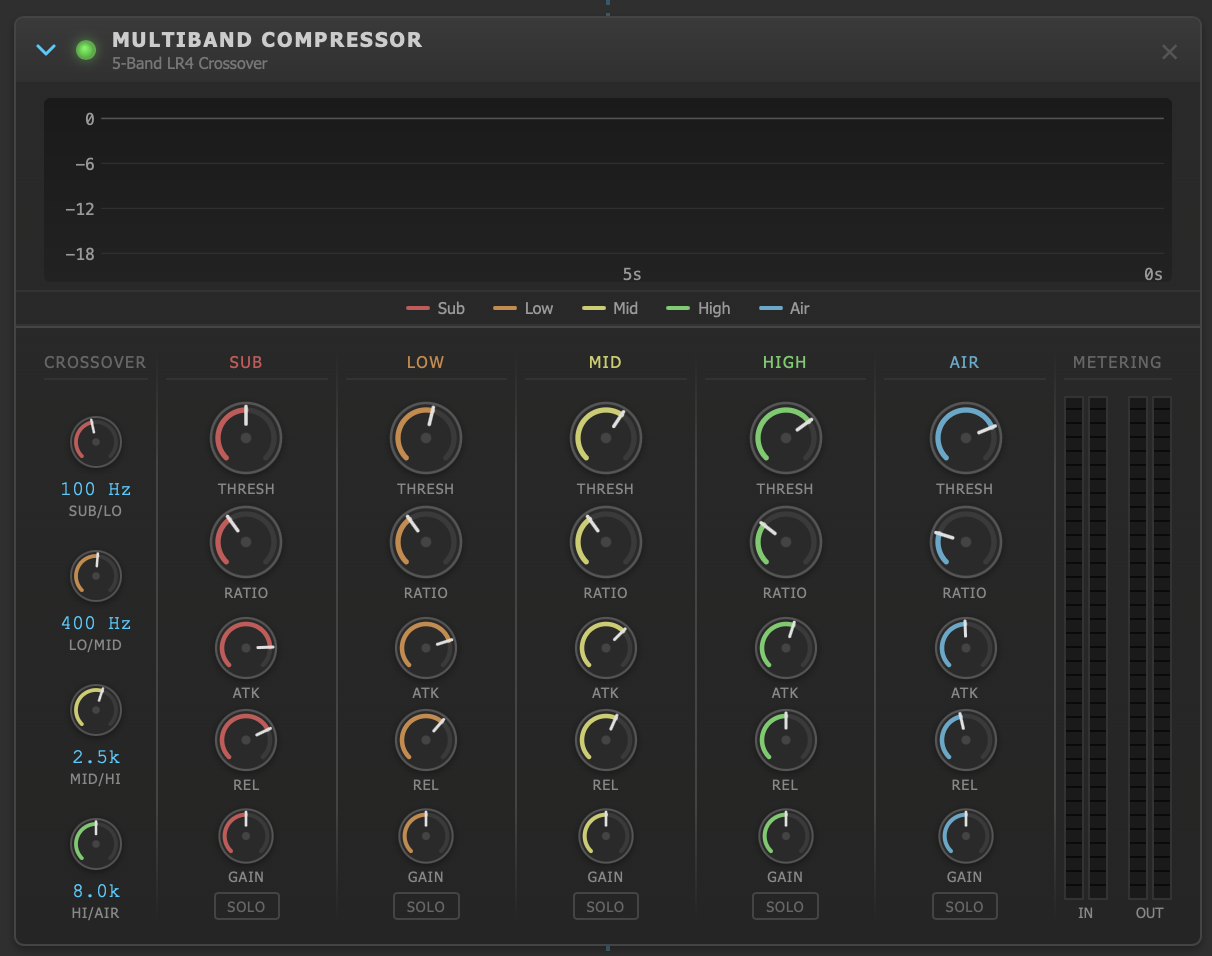Click the SUB band GAIN knob
The height and width of the screenshot is (956, 1212).
[x=246, y=836]
